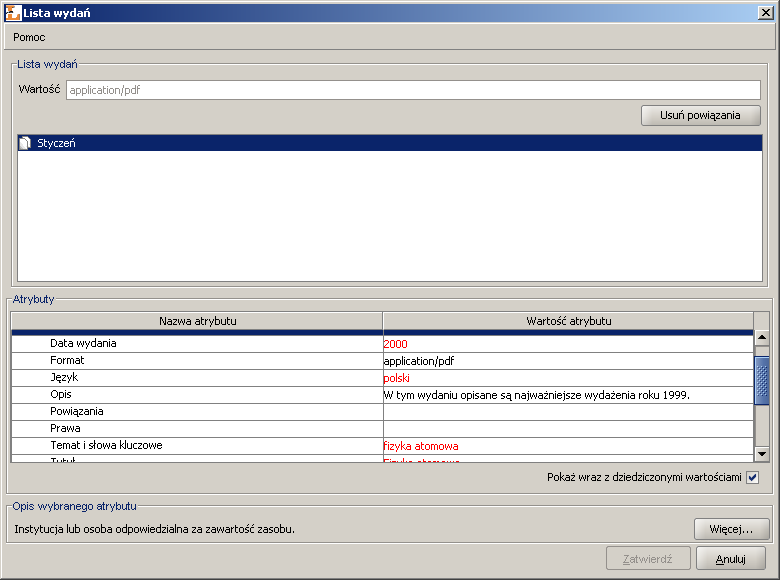Select the Format attribute name
Screen dimensions: 780x580
click(67, 361)
